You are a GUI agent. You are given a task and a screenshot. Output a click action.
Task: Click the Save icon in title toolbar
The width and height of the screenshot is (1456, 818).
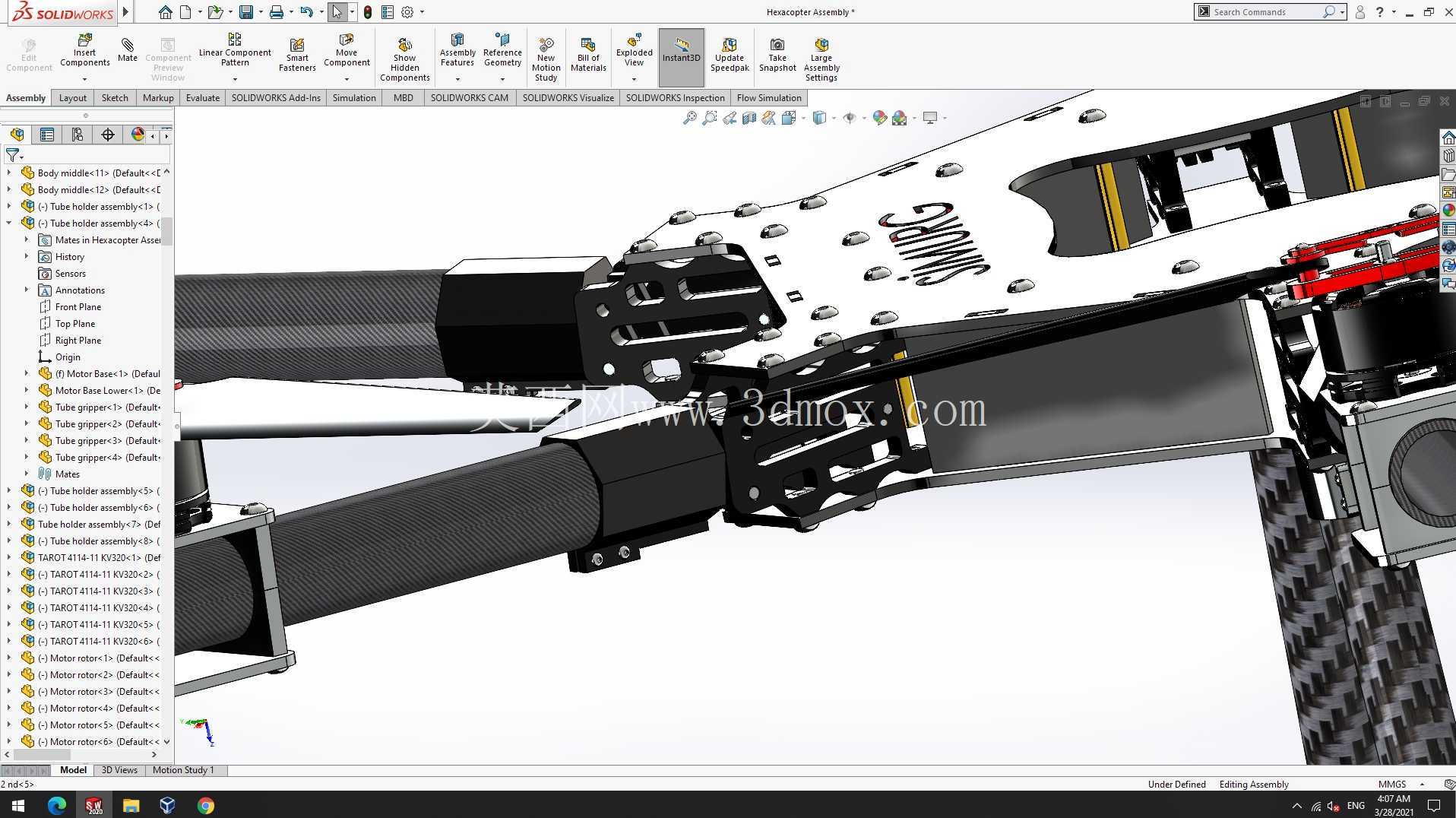(x=245, y=12)
